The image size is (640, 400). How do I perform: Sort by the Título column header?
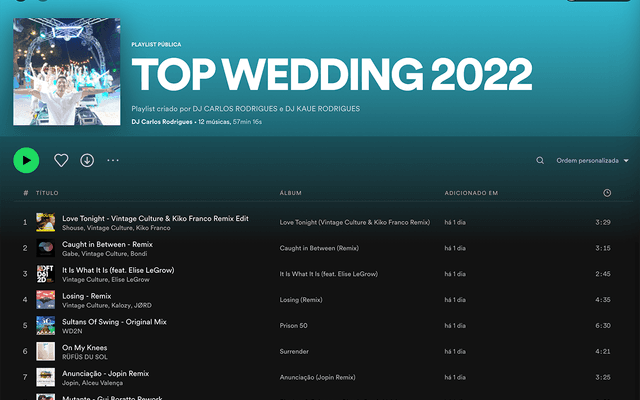pyautogui.click(x=47, y=192)
